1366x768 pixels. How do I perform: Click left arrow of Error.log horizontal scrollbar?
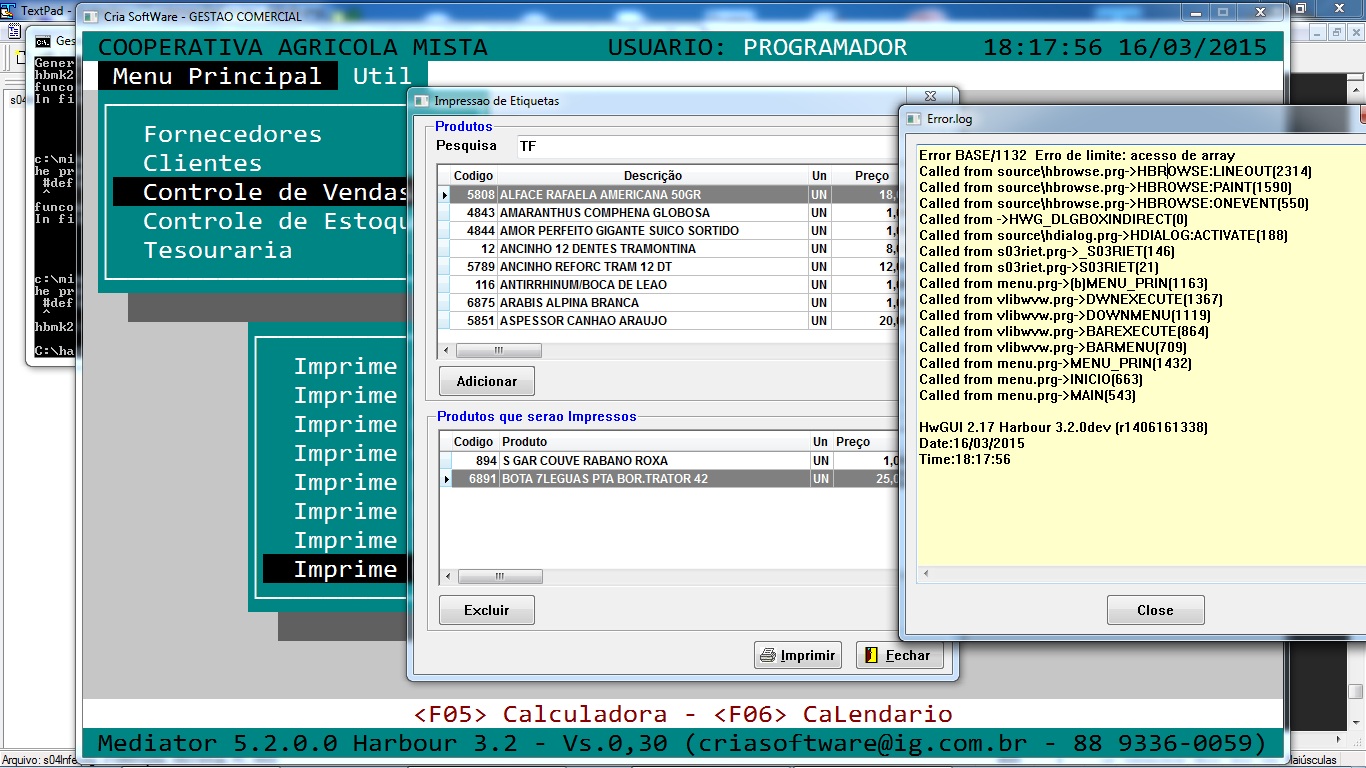point(925,574)
